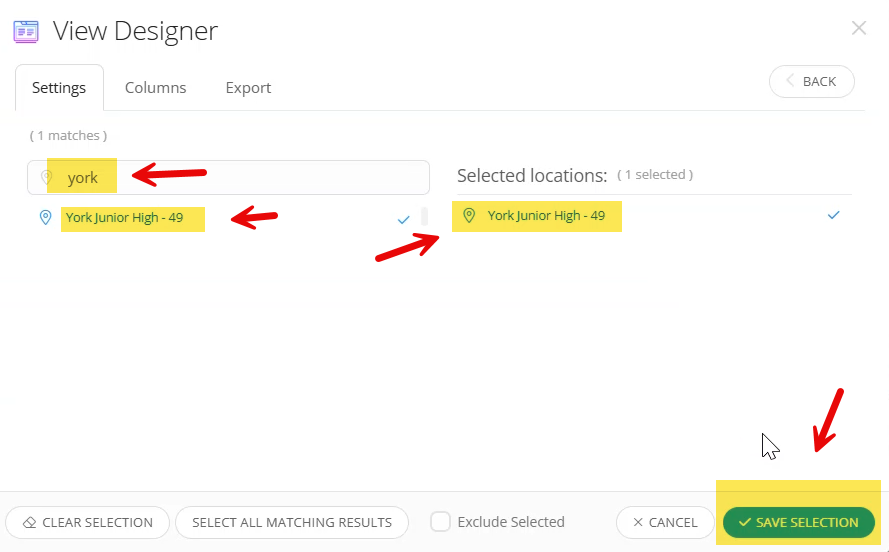Click pin icon beside York Junior High result
The width and height of the screenshot is (889, 552).
point(45,218)
